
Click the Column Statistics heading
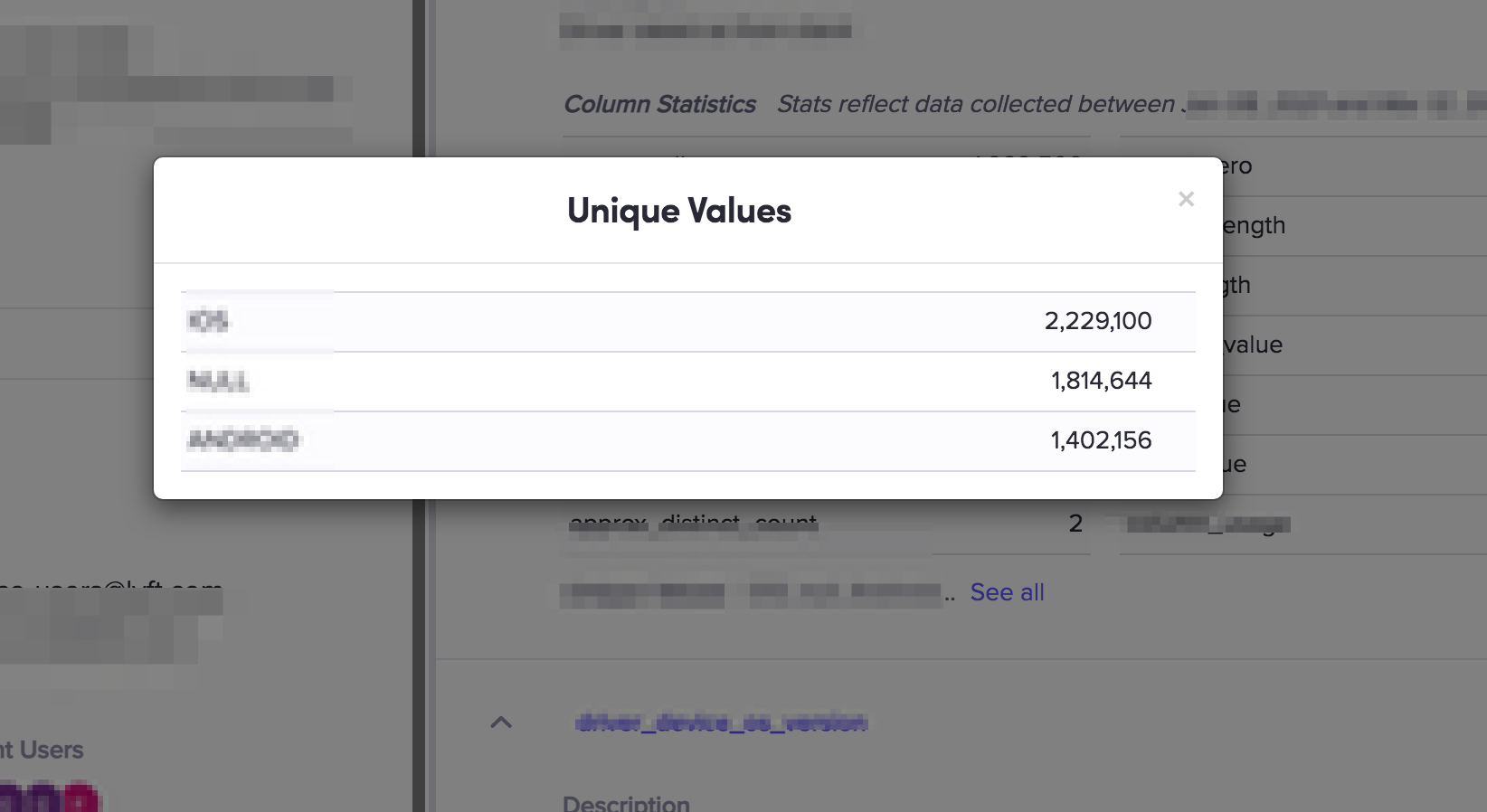point(659,105)
